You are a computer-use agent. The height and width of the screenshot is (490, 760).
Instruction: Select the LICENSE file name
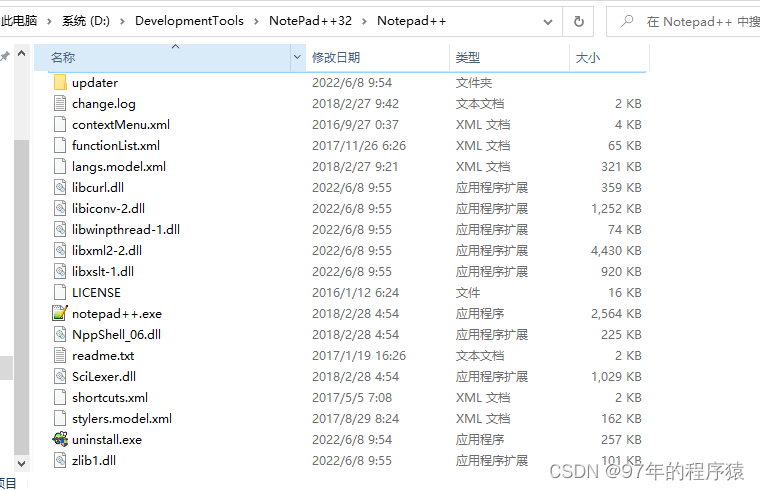[x=96, y=293]
